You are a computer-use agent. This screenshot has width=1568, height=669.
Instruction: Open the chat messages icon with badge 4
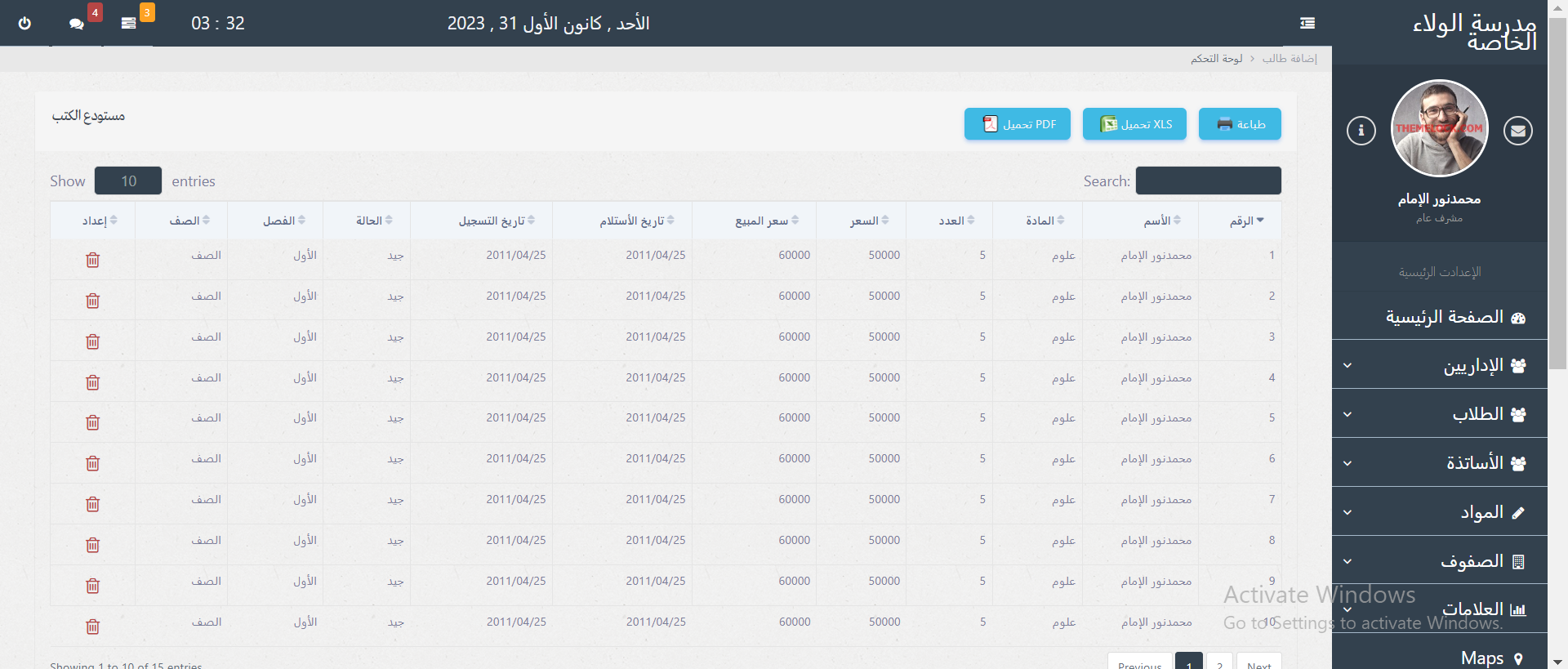click(77, 24)
